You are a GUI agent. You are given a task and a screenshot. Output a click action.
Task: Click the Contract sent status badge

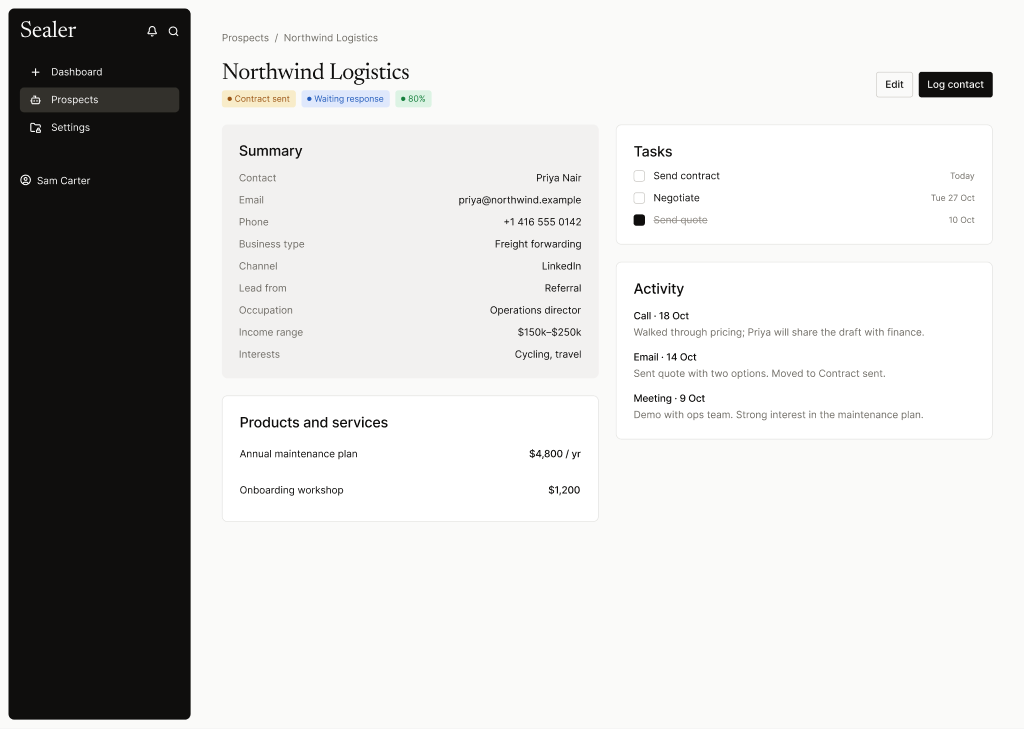tap(259, 99)
